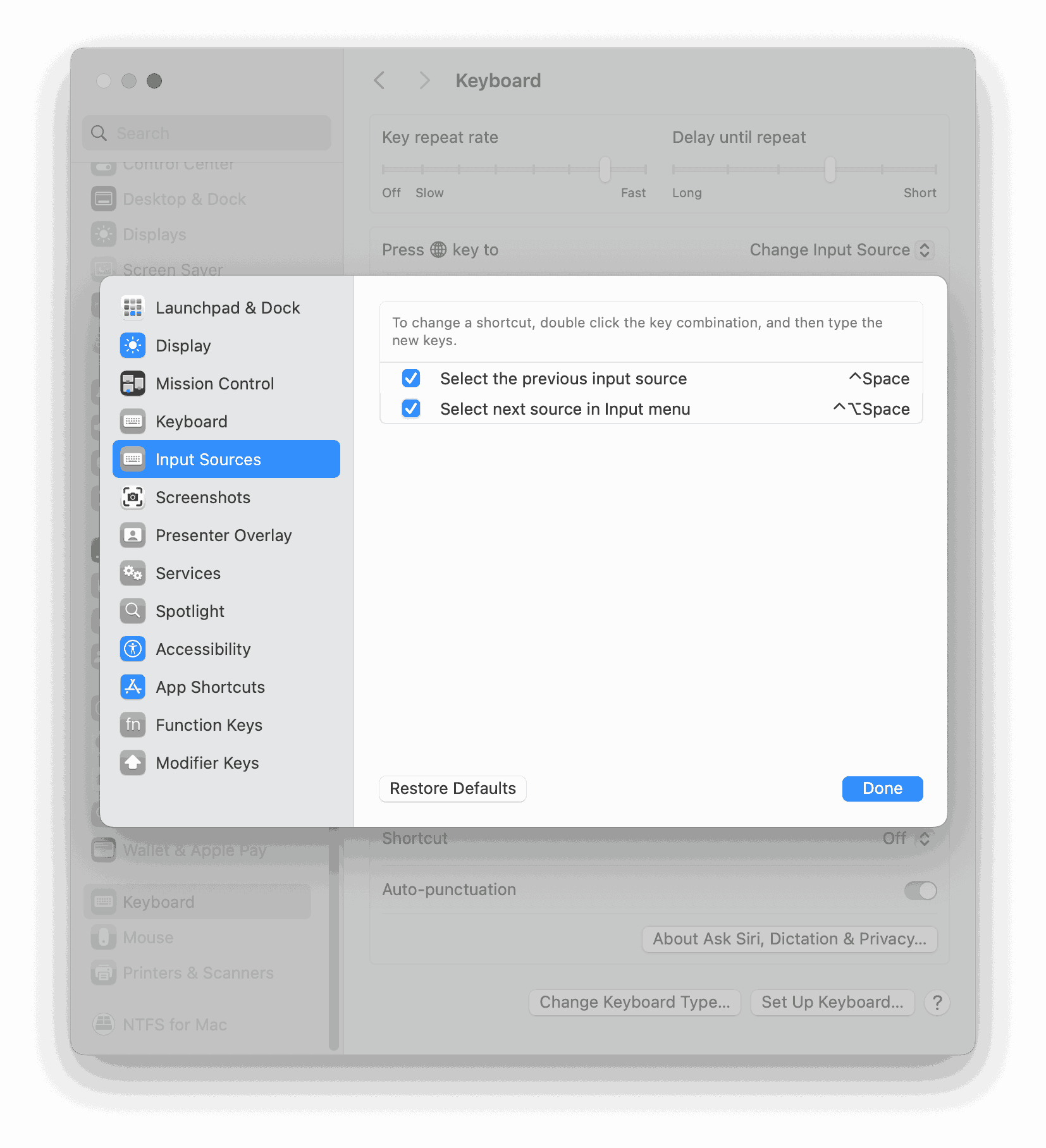Uncheck Select next source in Input menu
Screen dimensions: 1046x1148
411,409
